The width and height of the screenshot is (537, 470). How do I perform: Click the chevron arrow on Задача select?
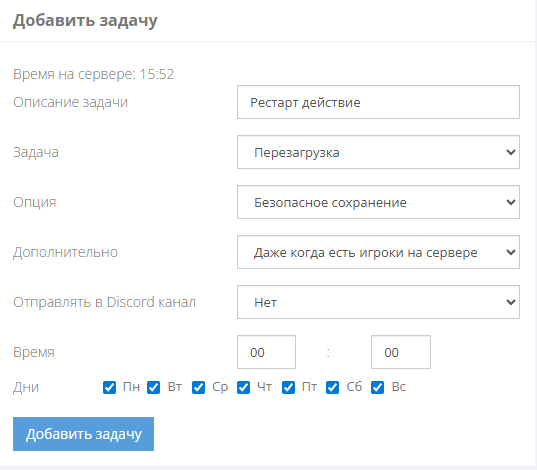[x=511, y=152]
